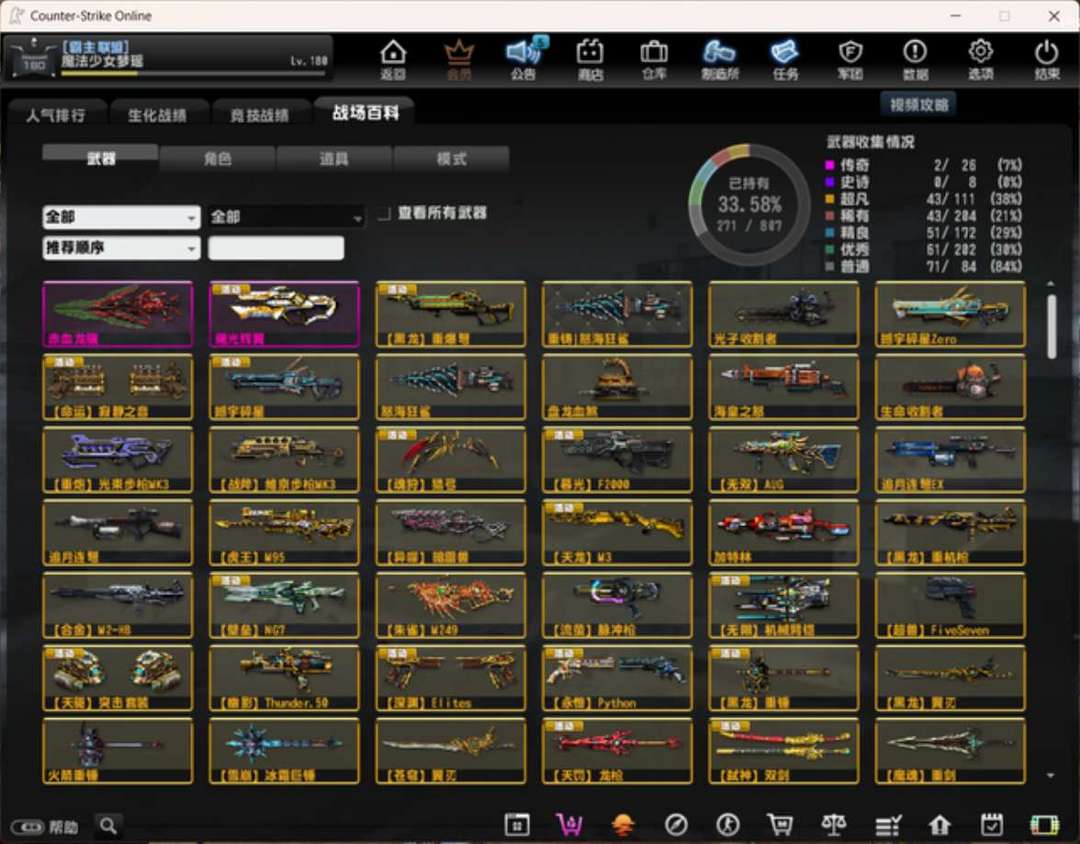This screenshot has height=844, width=1080.
Task: Open the 军团 clan shield icon
Action: tap(850, 58)
